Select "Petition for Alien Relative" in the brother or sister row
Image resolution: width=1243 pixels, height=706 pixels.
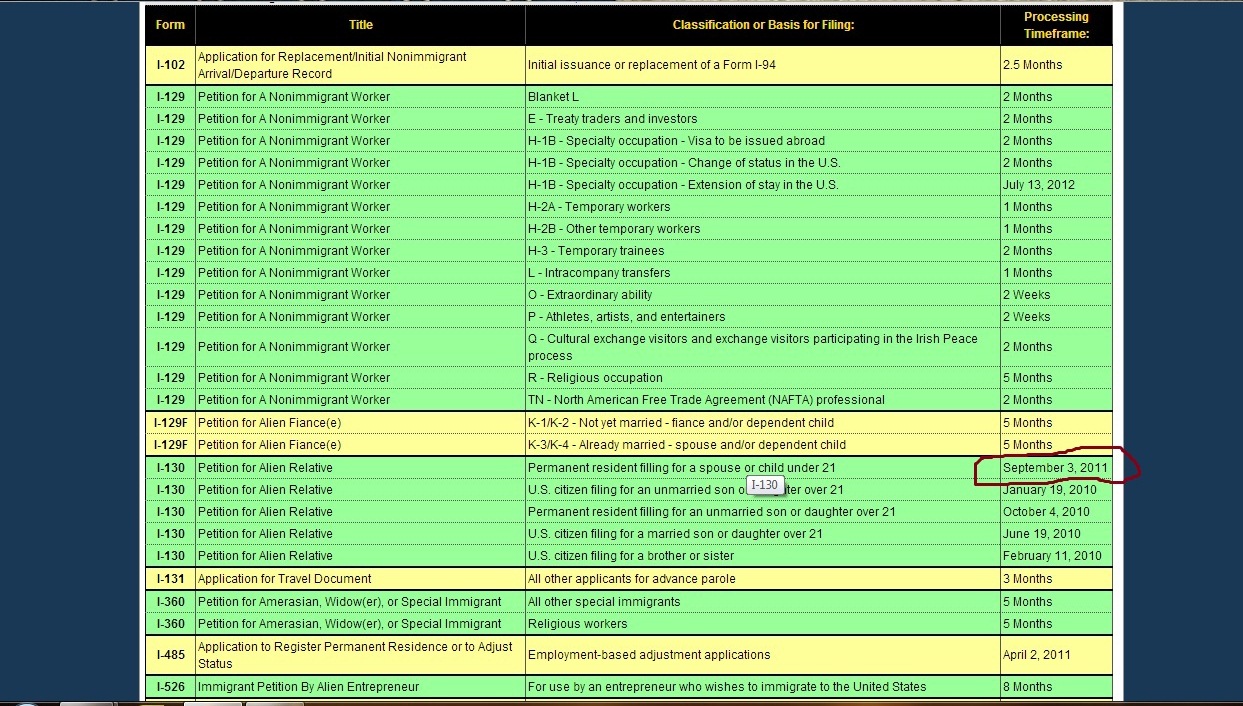point(266,556)
